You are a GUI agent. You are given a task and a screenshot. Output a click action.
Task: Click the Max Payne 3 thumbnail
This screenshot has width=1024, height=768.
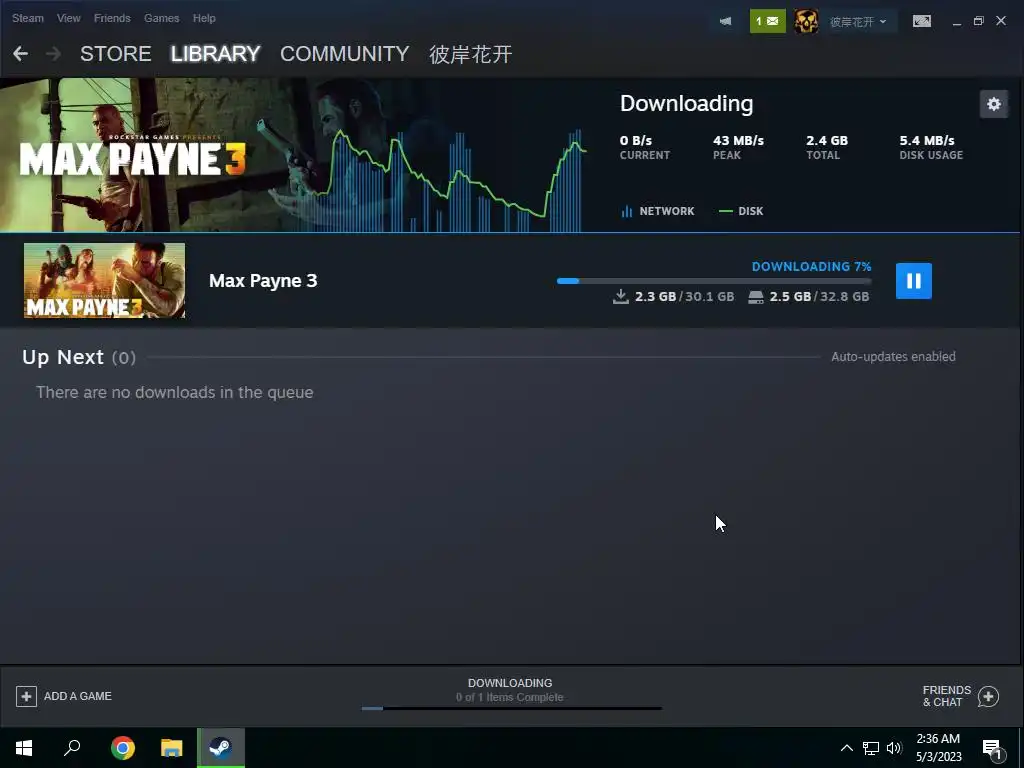[x=104, y=280]
